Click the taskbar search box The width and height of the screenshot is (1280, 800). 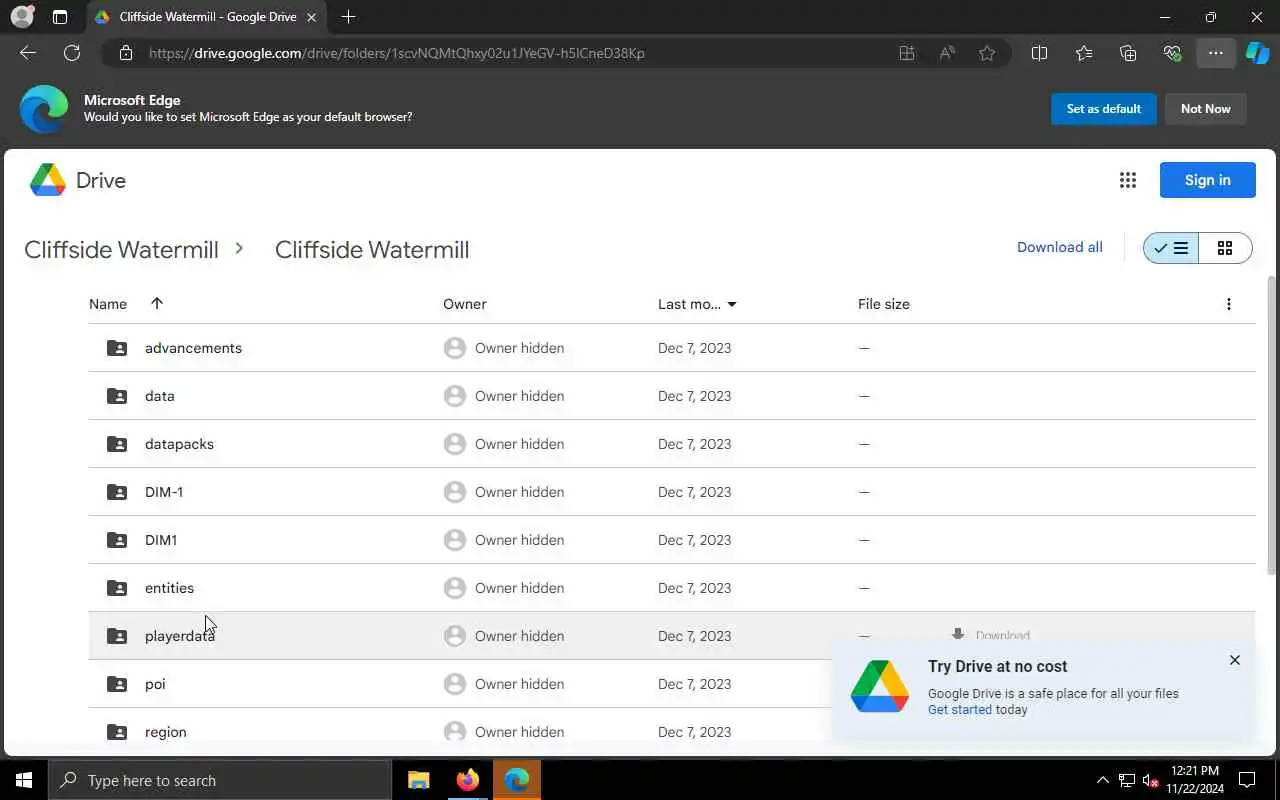220,780
